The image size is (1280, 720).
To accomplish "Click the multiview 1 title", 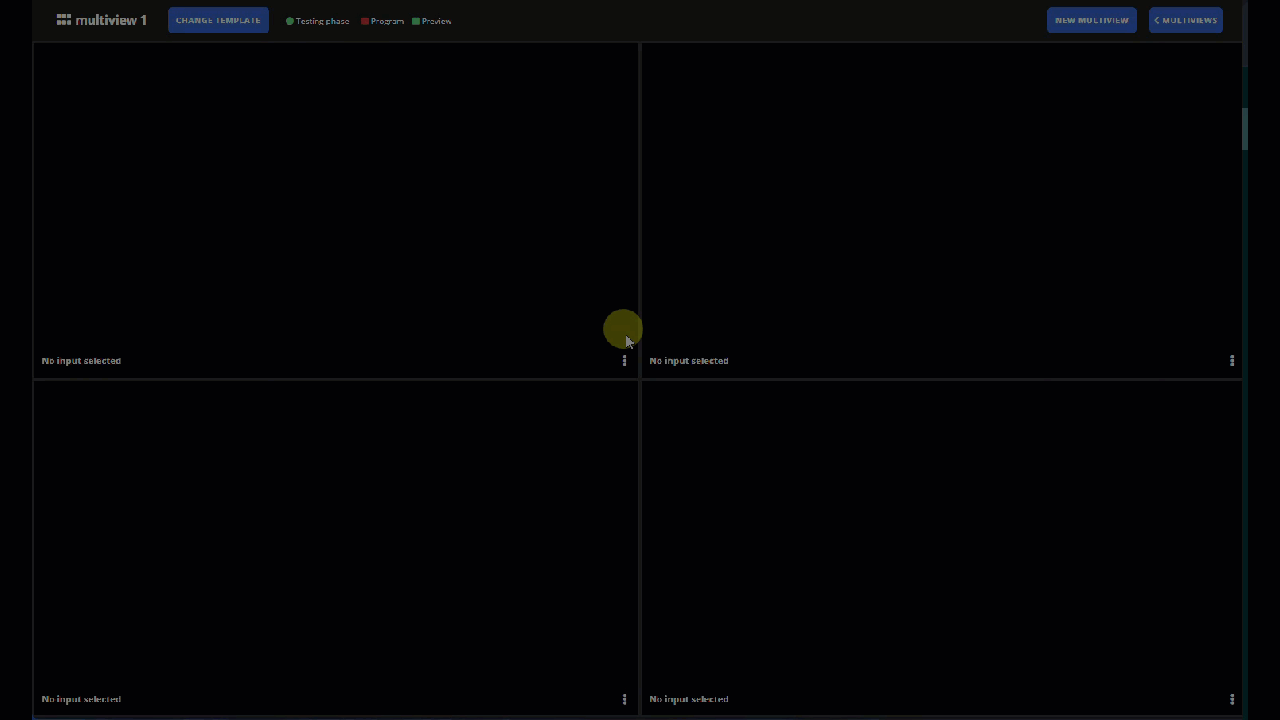I will (111, 20).
